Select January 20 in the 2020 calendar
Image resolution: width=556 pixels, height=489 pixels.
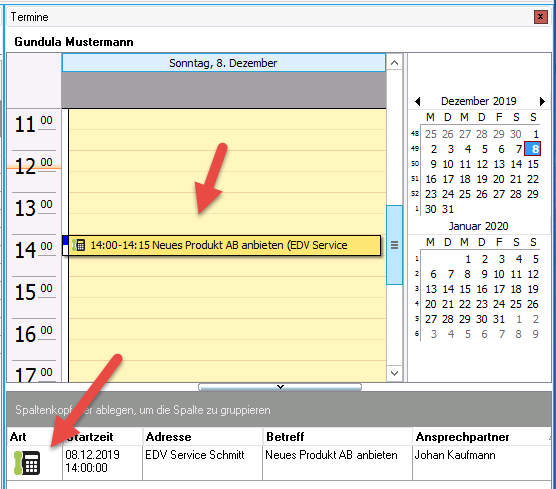[x=431, y=304]
